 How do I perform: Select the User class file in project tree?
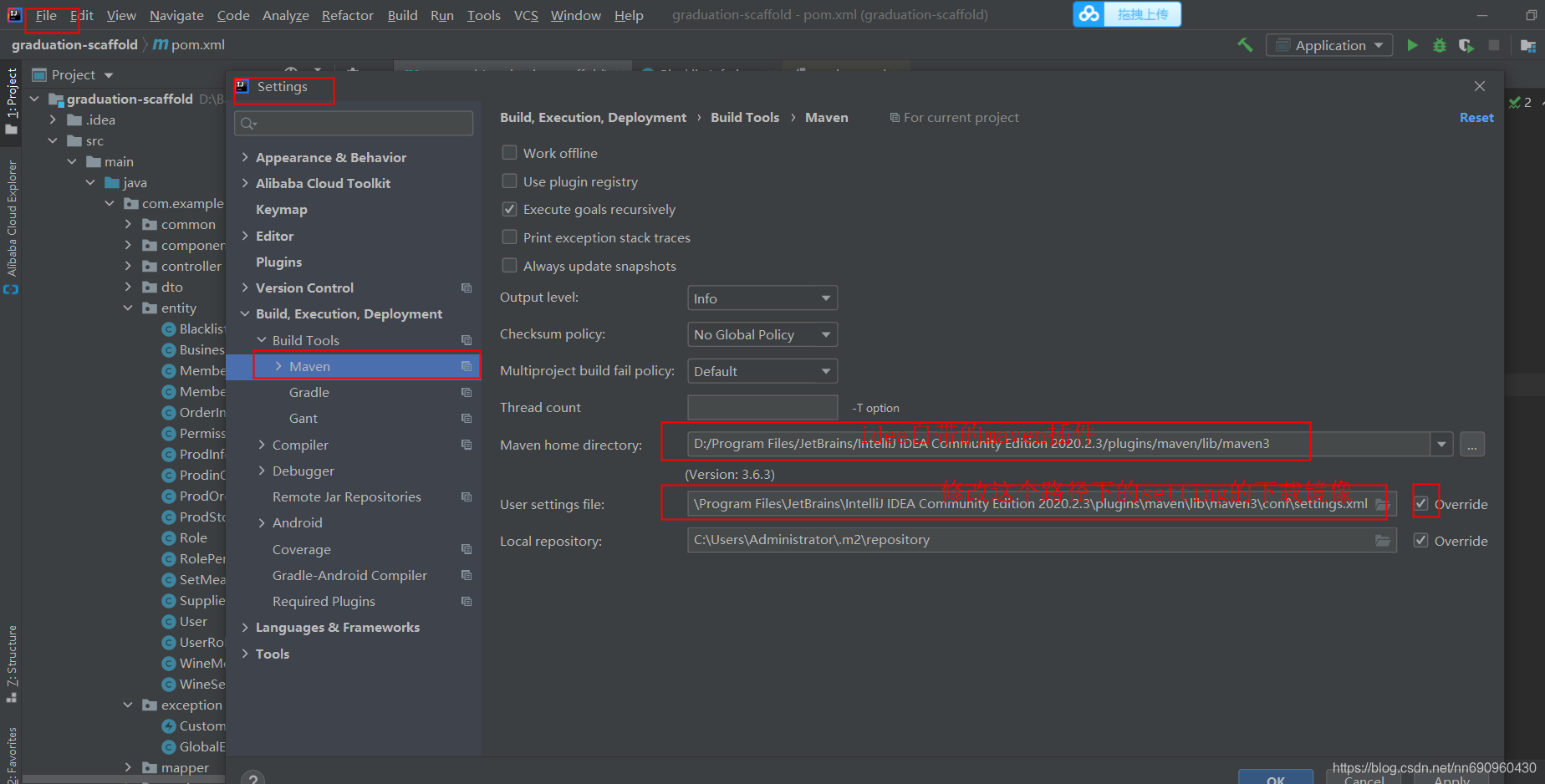193,621
